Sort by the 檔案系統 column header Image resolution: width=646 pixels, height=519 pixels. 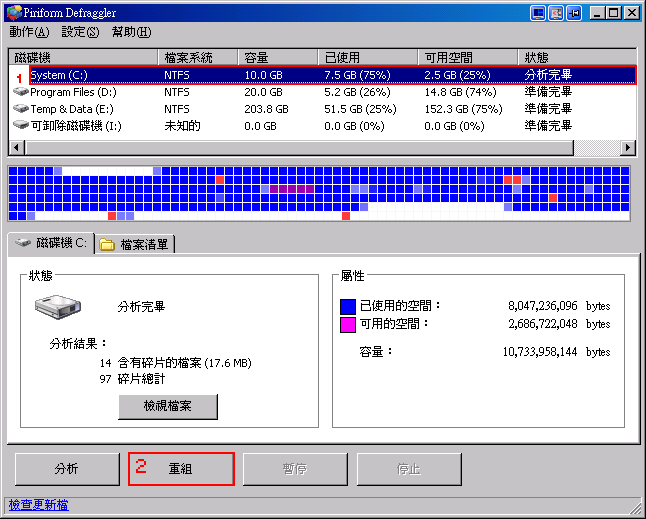198,57
